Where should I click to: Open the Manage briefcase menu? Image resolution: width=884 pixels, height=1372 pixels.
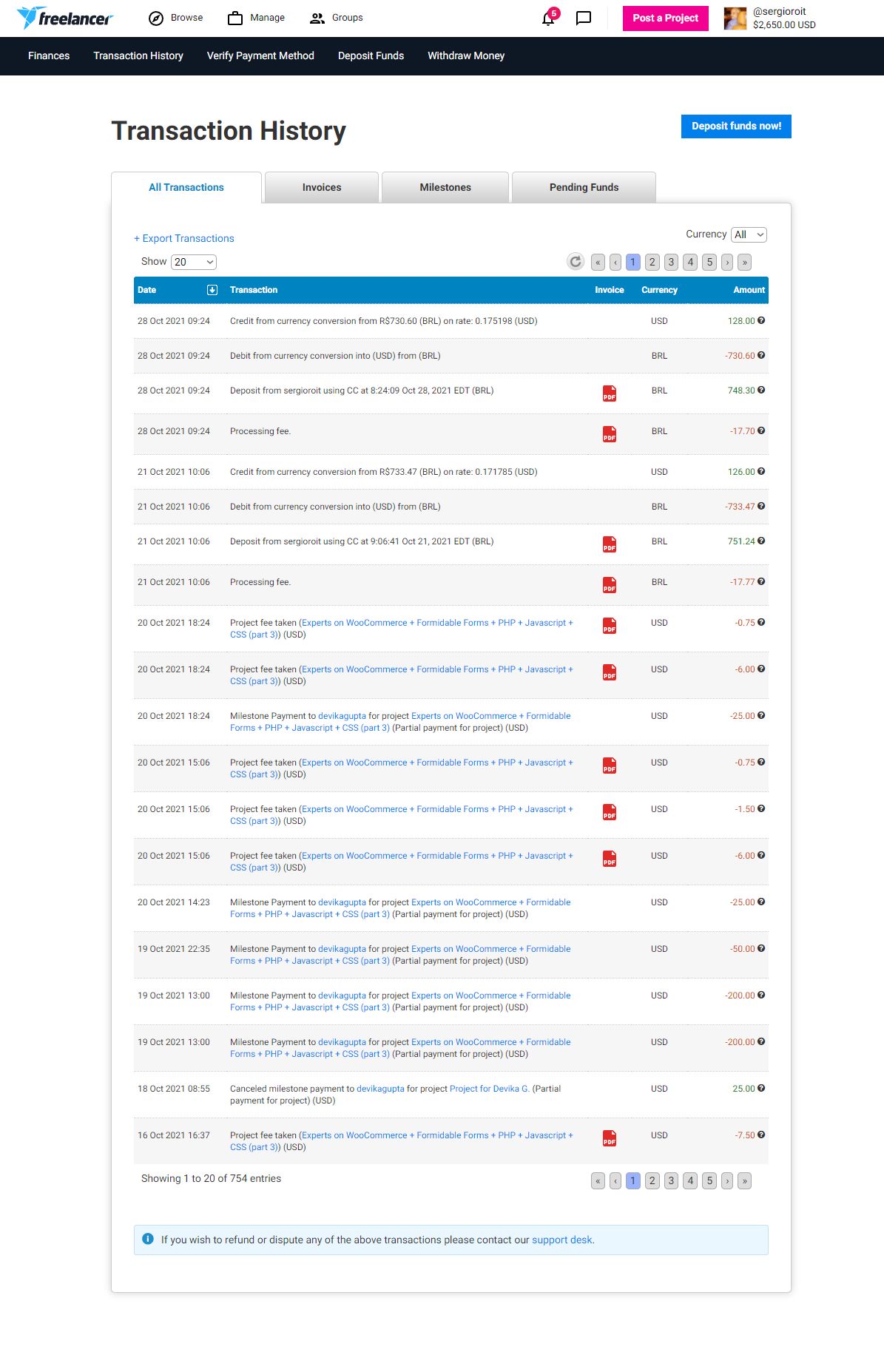pos(257,18)
